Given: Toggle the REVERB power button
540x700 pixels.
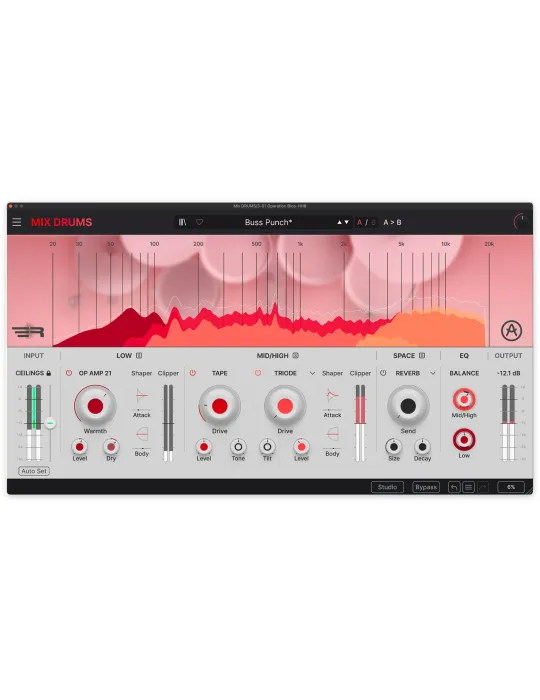Looking at the screenshot, I should [383, 373].
